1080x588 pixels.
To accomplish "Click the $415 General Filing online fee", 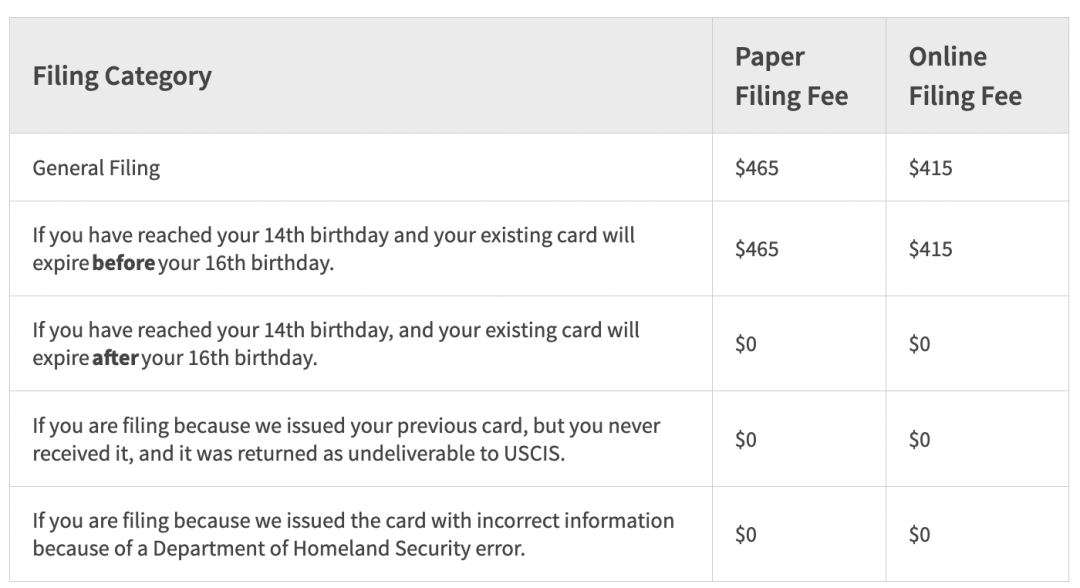I will [x=931, y=168].
